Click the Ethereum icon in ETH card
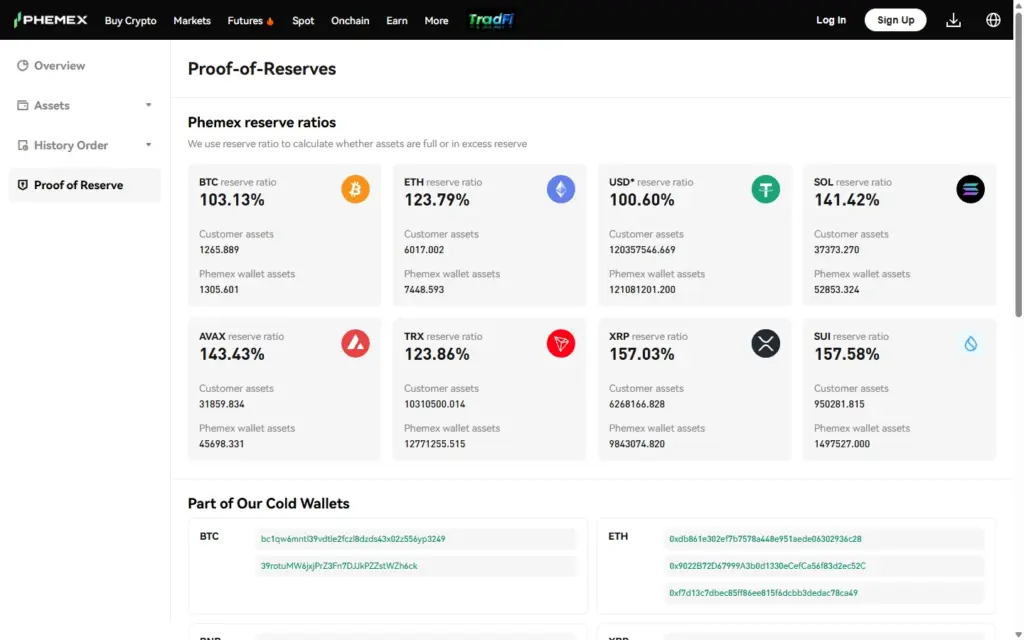This screenshot has height=640, width=1024. coord(560,189)
